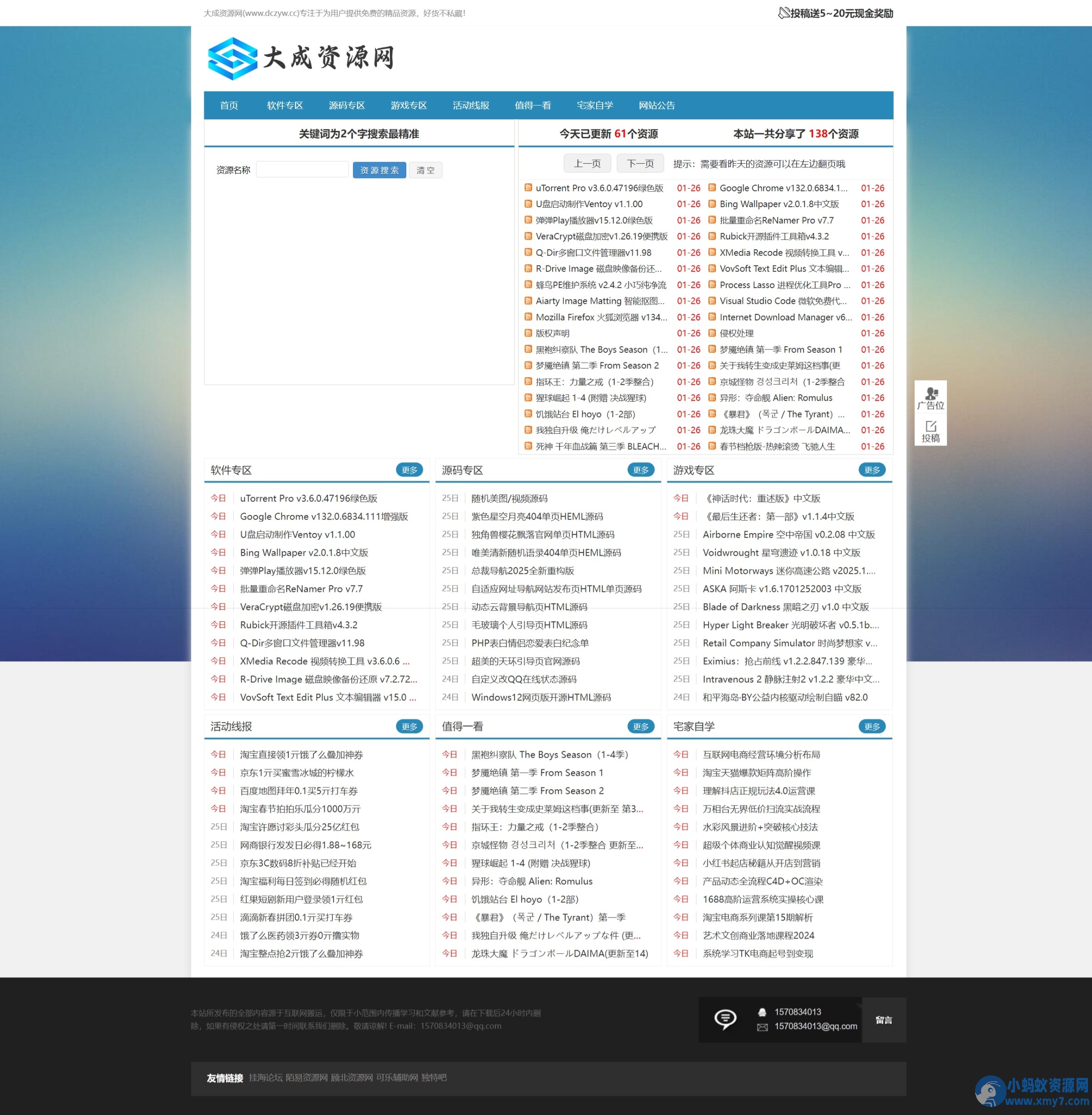Click the QQ bell icon beside 1570834013

(762, 1012)
